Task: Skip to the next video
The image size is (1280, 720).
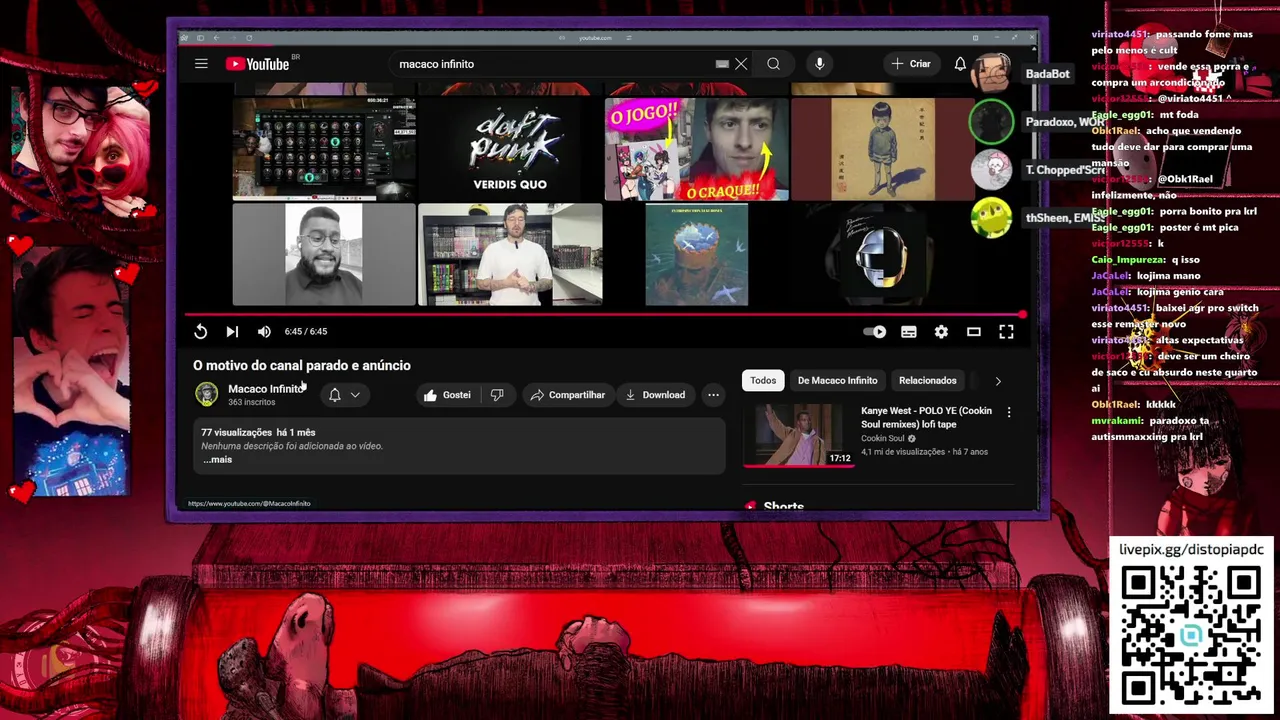Action: coord(232,332)
